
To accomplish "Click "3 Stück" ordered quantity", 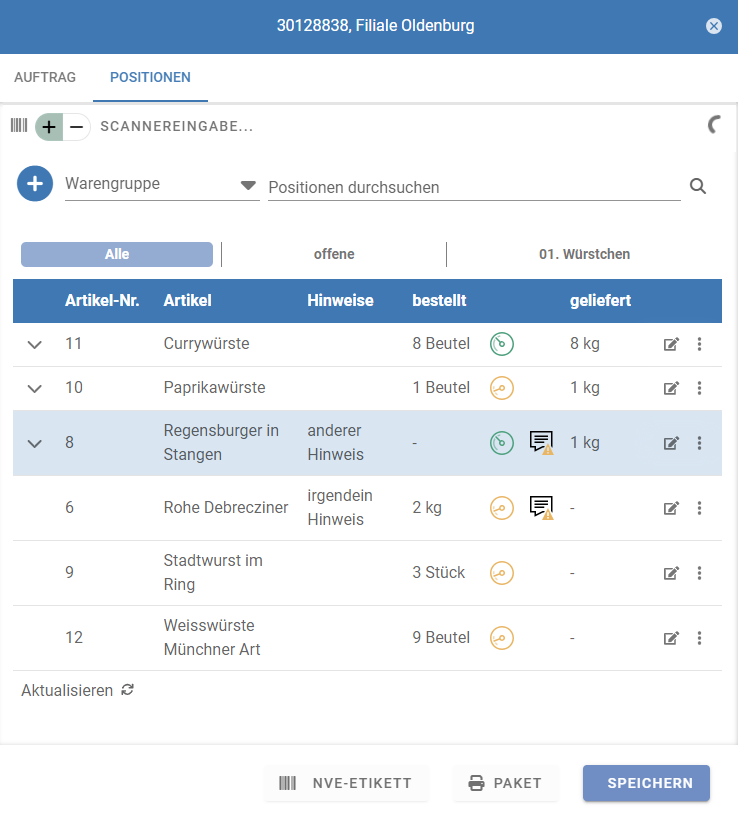I will coord(438,572).
